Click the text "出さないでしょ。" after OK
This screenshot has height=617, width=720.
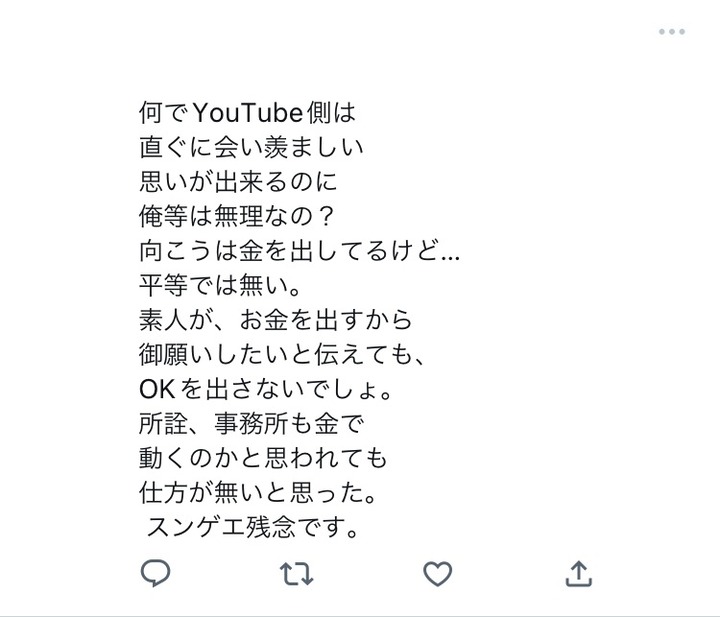(x=283, y=388)
